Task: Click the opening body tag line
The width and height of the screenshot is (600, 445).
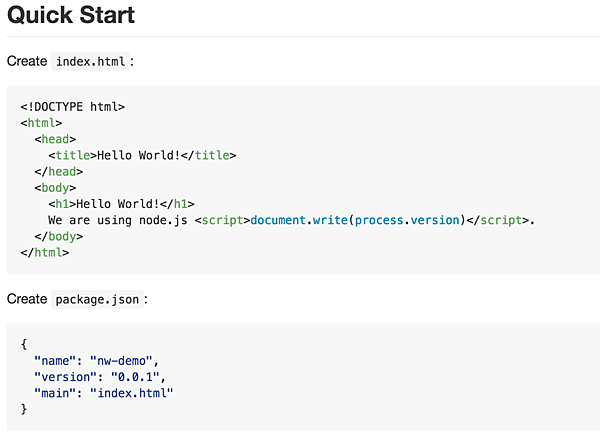Action: 55,187
